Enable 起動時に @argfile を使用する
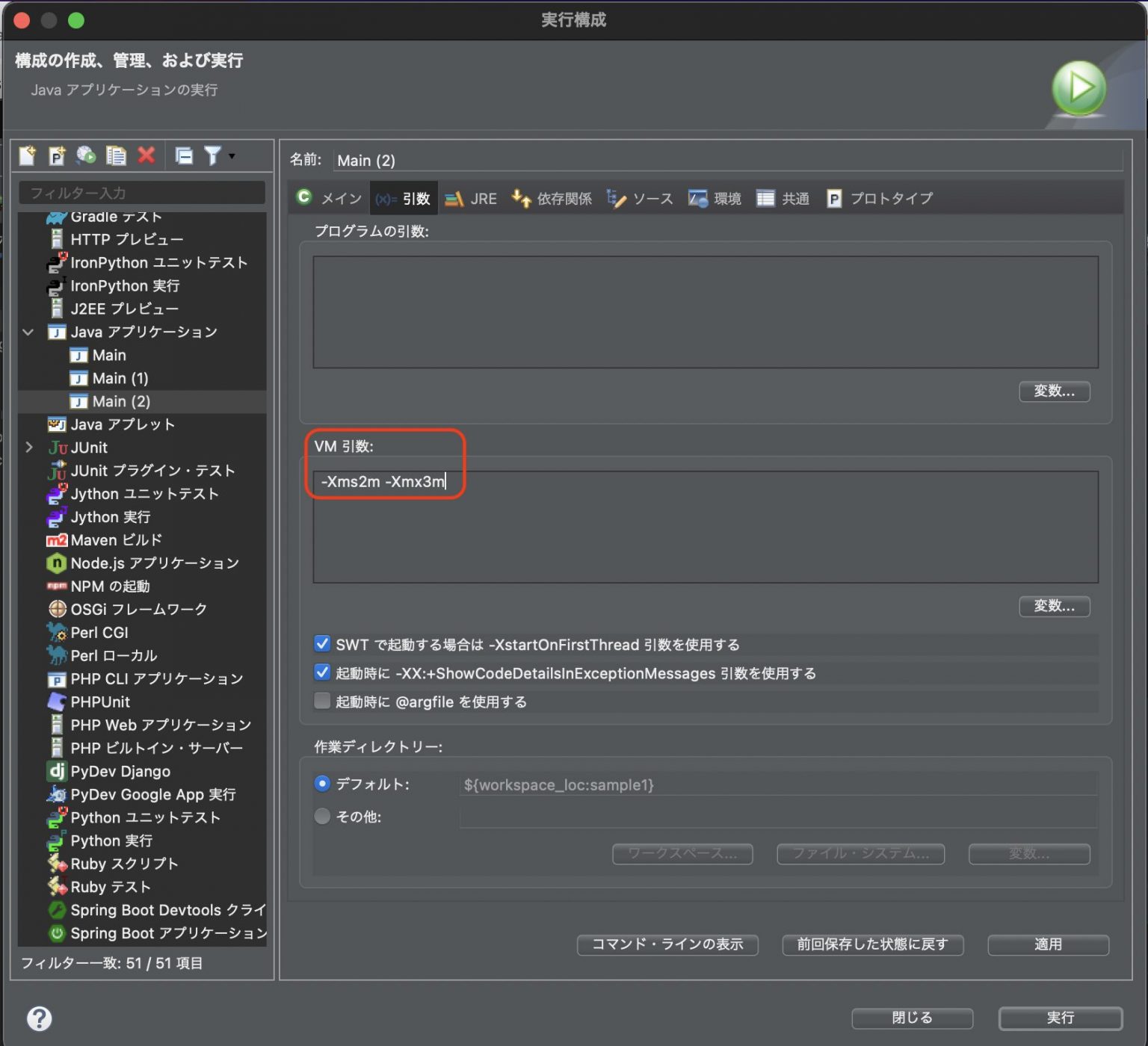This screenshot has width=1148, height=1046. coord(321,701)
